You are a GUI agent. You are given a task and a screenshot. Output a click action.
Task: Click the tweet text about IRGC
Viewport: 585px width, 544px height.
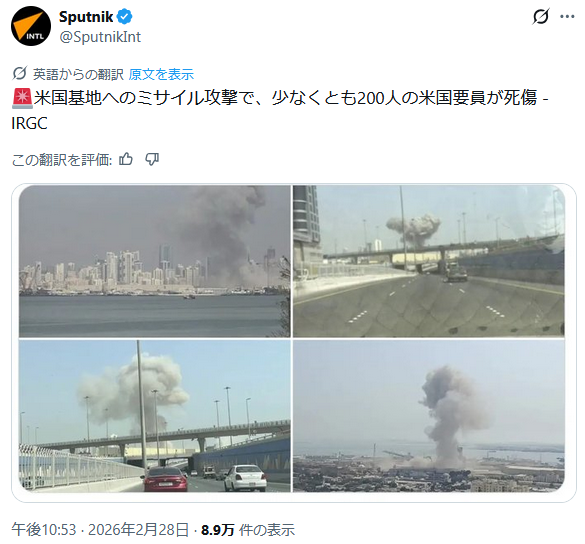280,110
